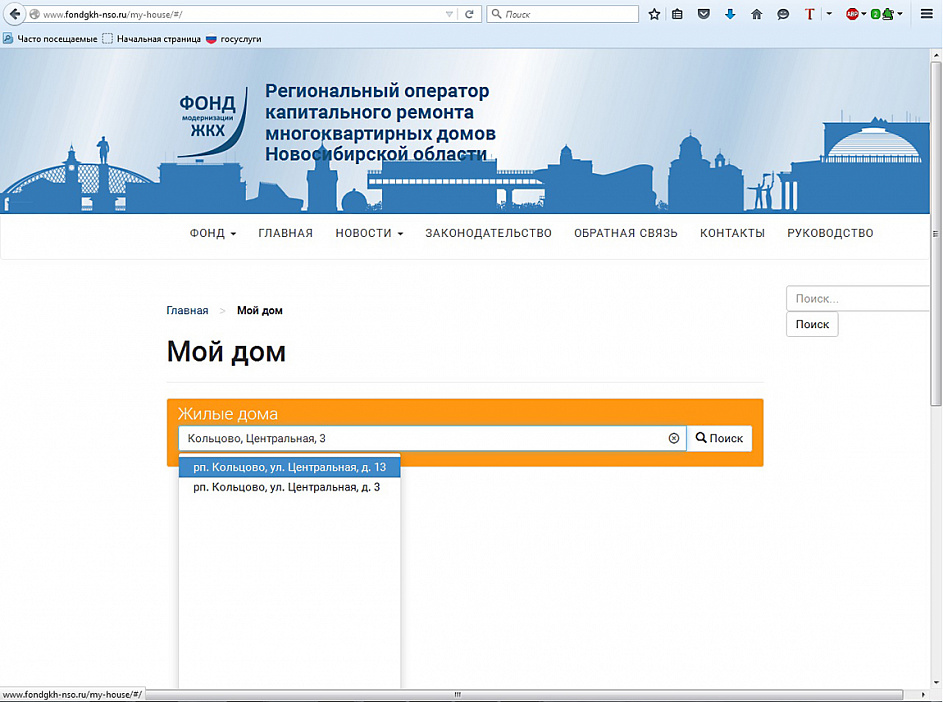The width and height of the screenshot is (943, 702).
Task: Open the Начальная страница bookmark
Action: pos(152,39)
